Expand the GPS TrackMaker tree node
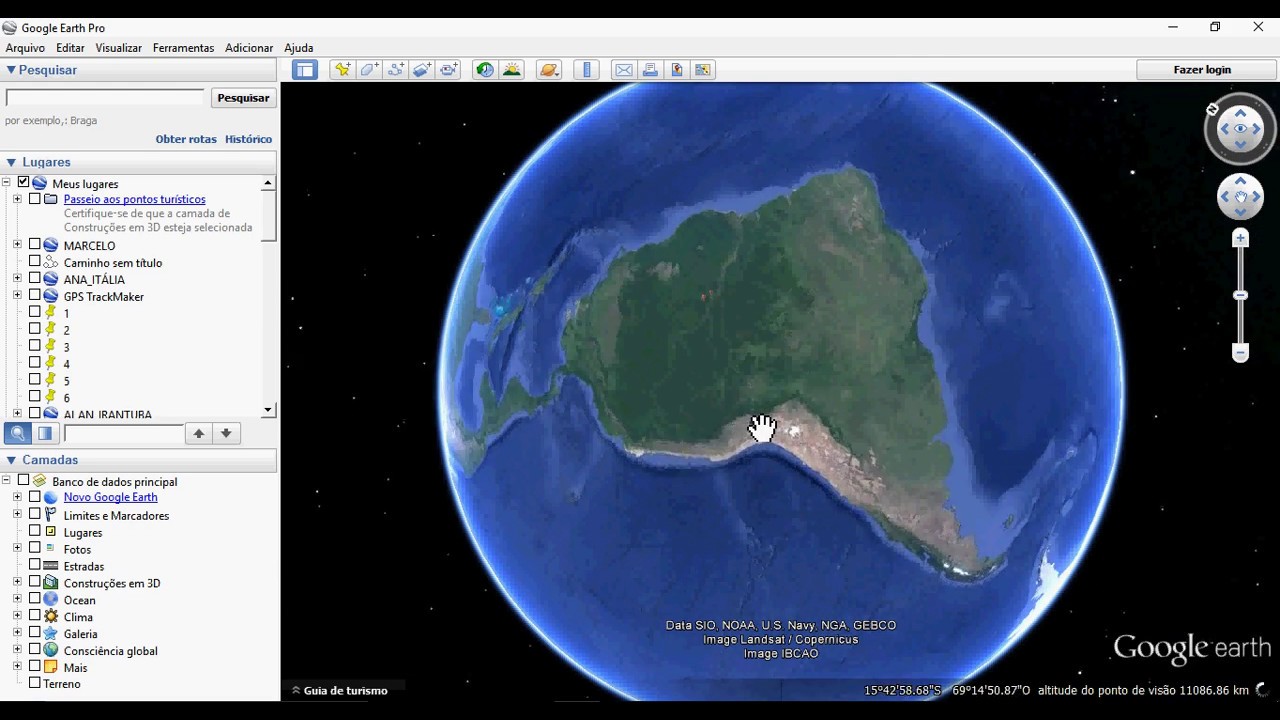The image size is (1280, 720). click(17, 295)
